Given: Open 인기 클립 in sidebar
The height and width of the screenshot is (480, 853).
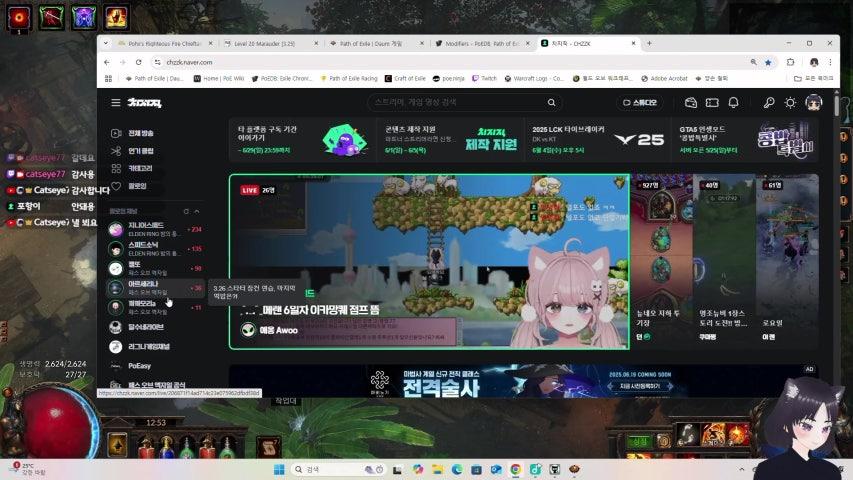Looking at the screenshot, I should click(134, 151).
